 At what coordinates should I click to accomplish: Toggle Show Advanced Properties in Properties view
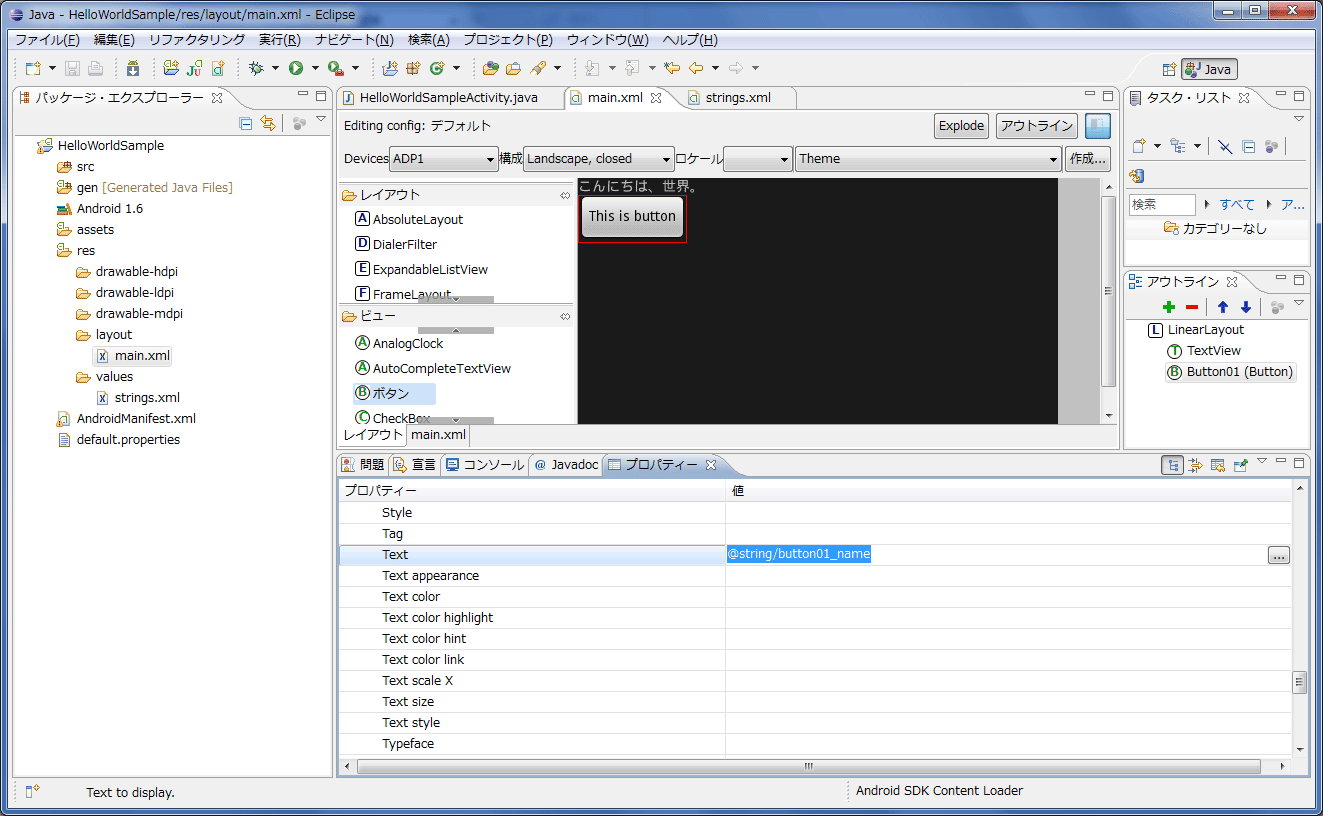pyautogui.click(x=1194, y=465)
